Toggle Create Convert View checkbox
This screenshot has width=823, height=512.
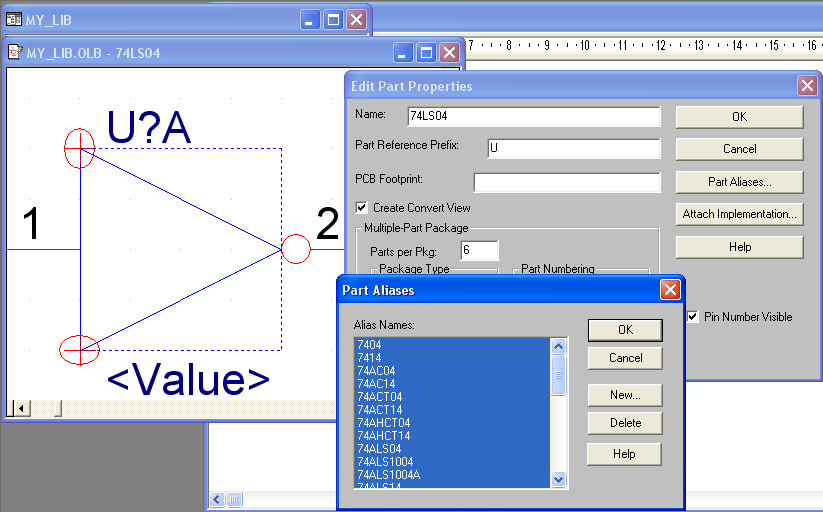(x=362, y=207)
